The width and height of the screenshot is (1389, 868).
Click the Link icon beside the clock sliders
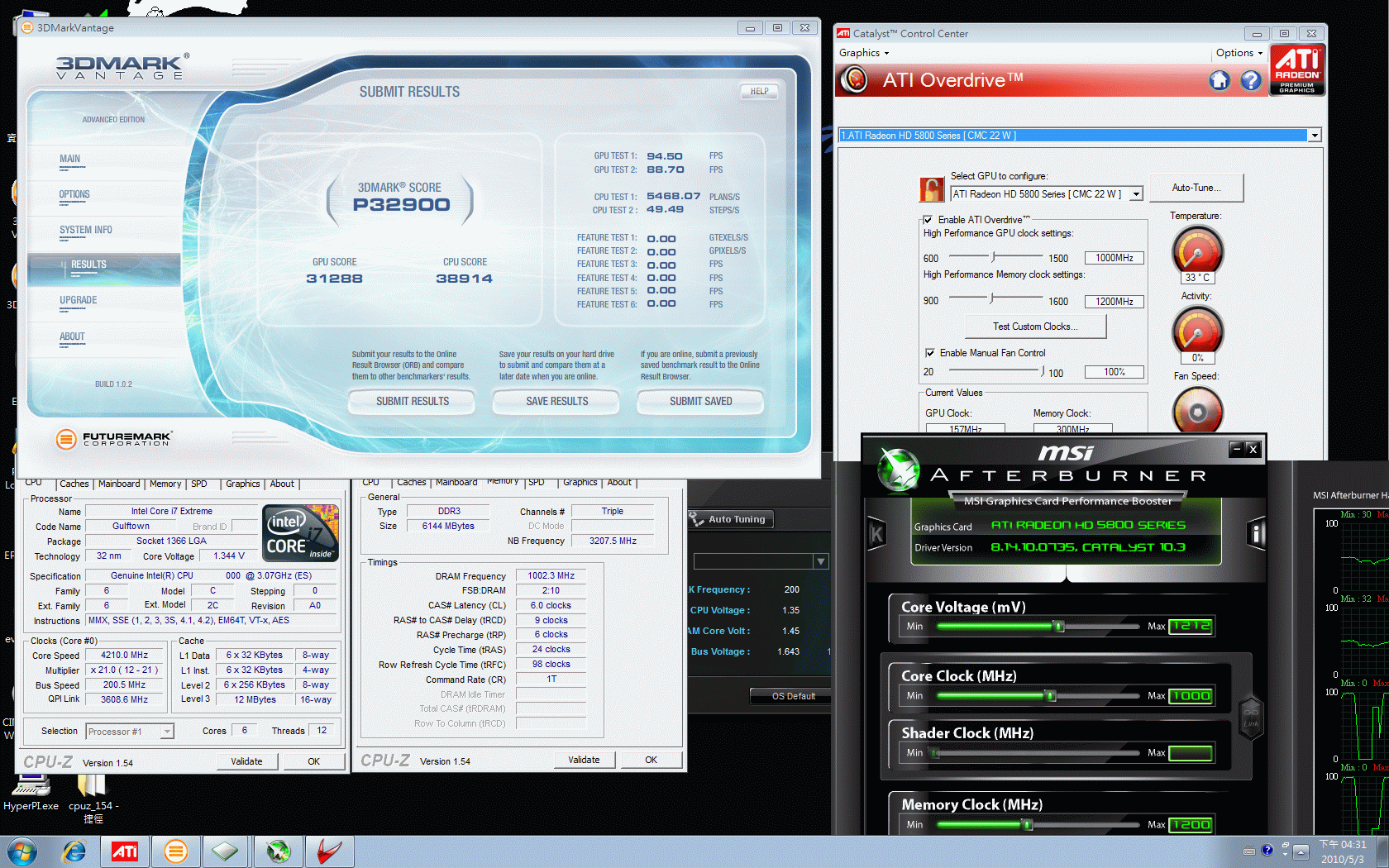[1251, 713]
